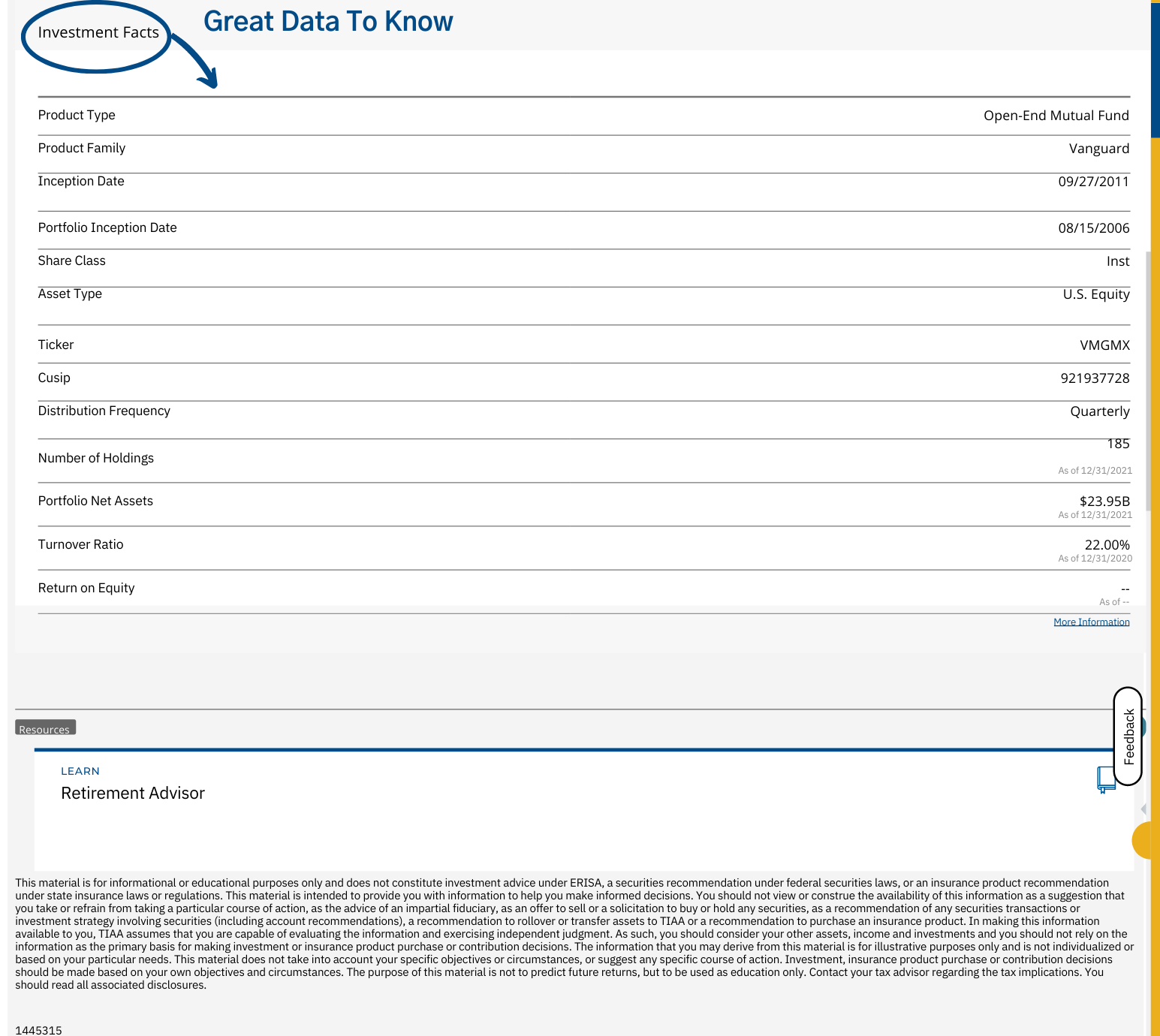The height and width of the screenshot is (1036, 1160).
Task: Click the As of 12/31/2020 date note
Action: tap(1095, 559)
